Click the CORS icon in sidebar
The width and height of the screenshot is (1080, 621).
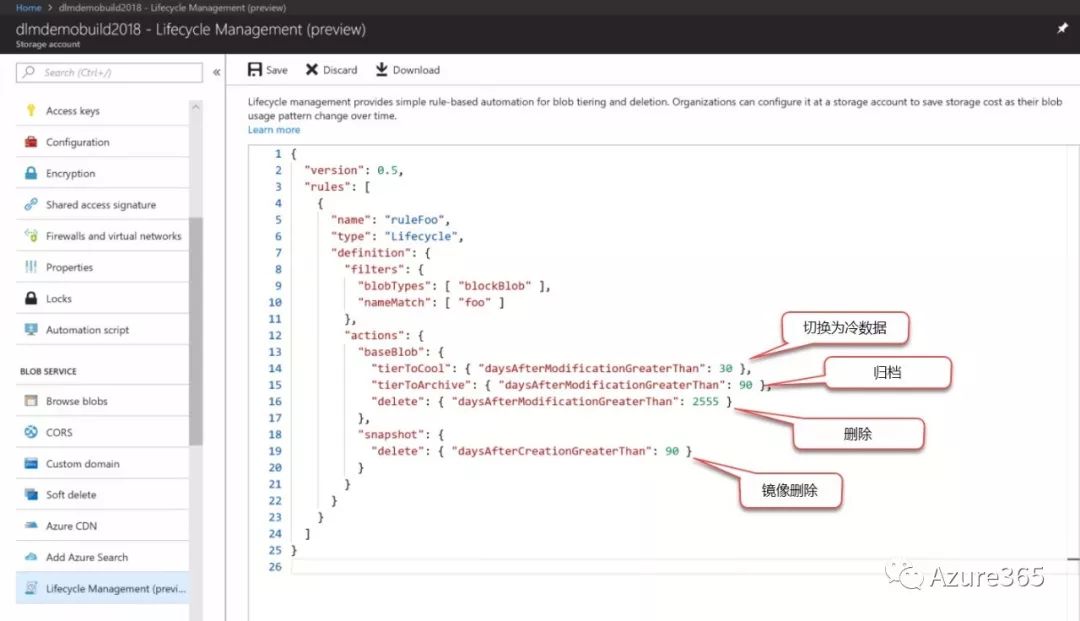pyautogui.click(x=30, y=432)
